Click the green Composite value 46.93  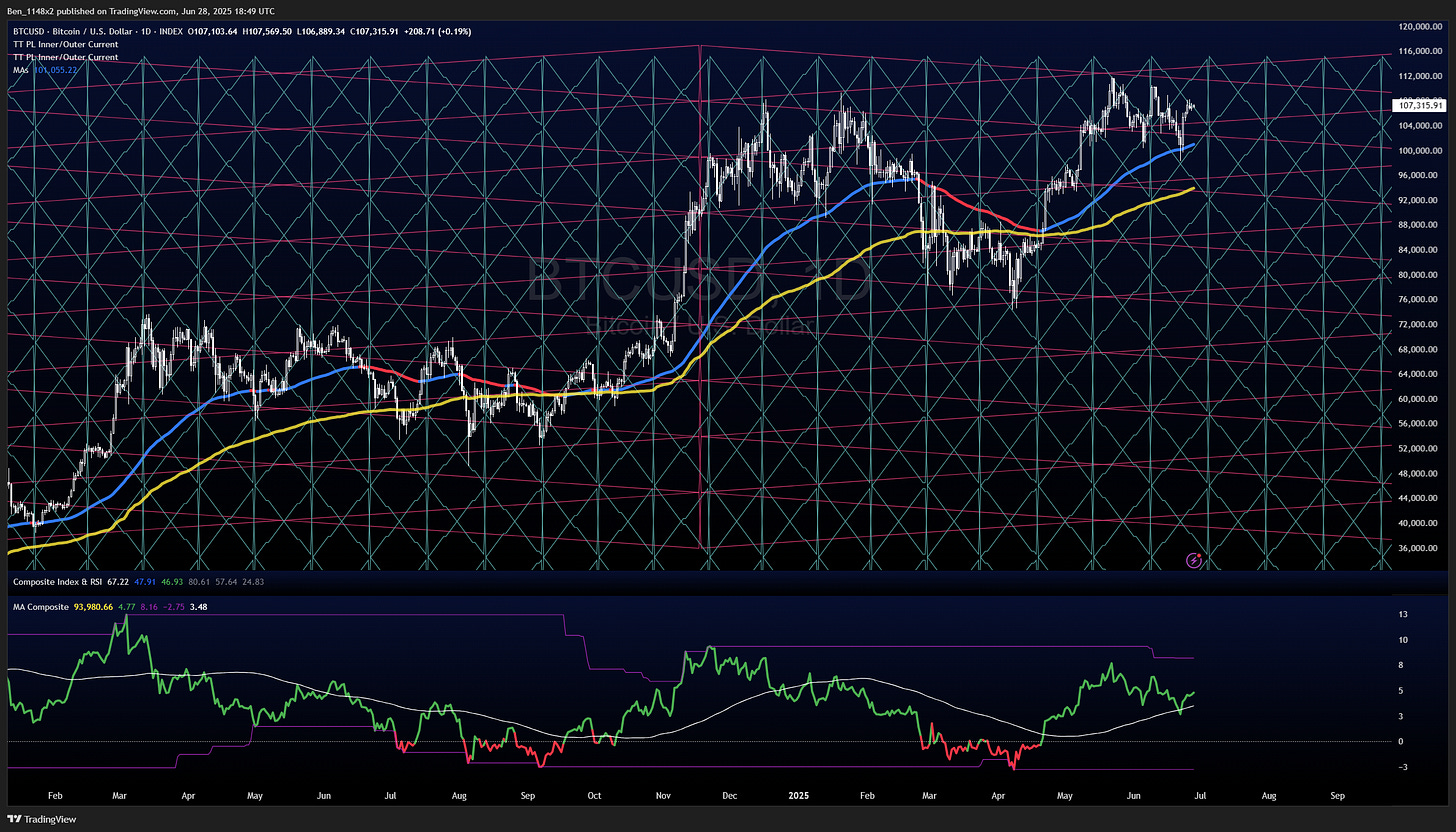point(172,580)
